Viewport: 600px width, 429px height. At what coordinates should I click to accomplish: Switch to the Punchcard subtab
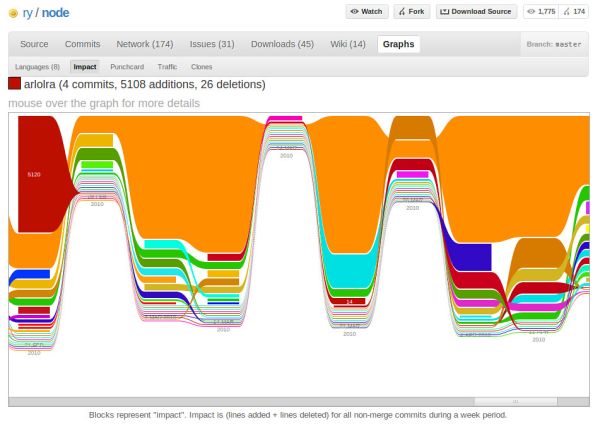tap(127, 67)
